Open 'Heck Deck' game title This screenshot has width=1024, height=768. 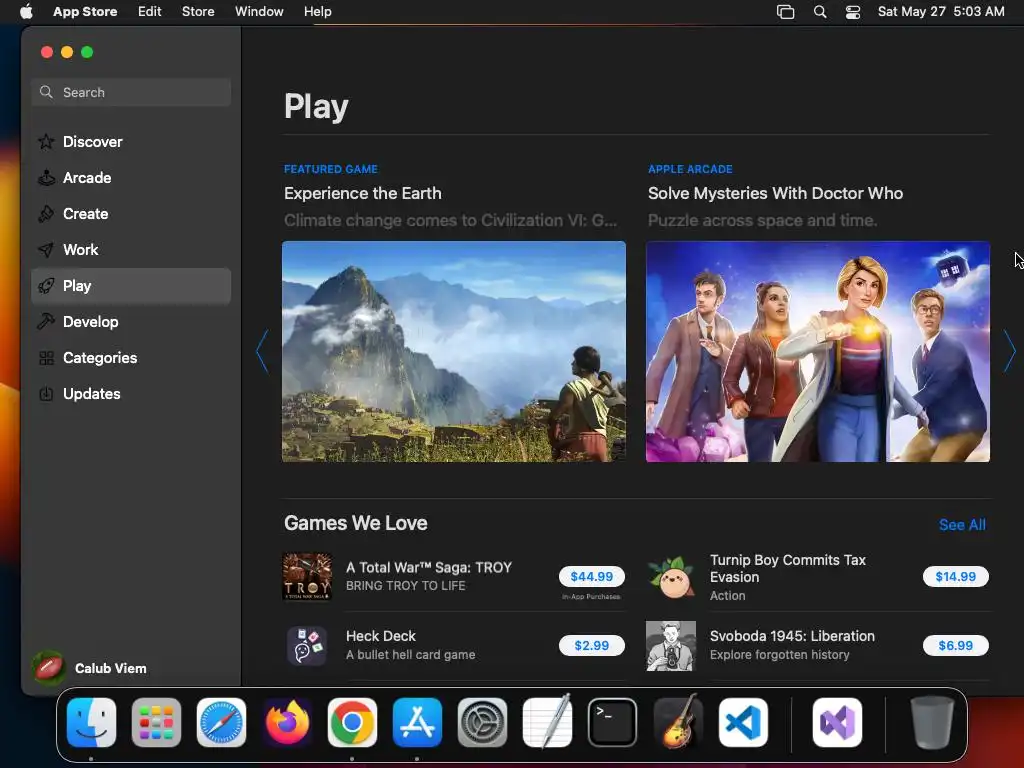(381, 636)
